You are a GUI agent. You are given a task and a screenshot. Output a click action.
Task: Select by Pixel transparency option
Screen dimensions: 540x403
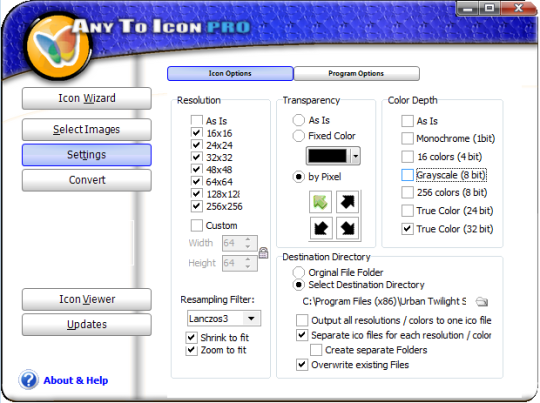(299, 177)
